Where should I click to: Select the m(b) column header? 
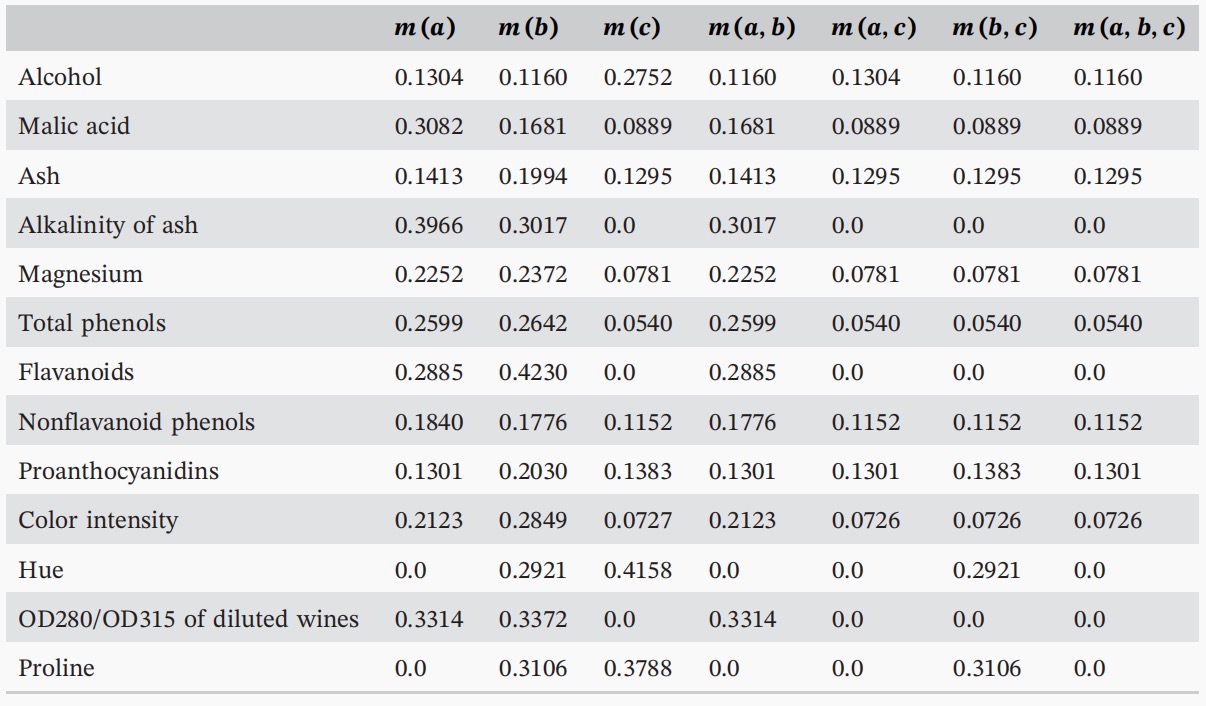[x=528, y=28]
